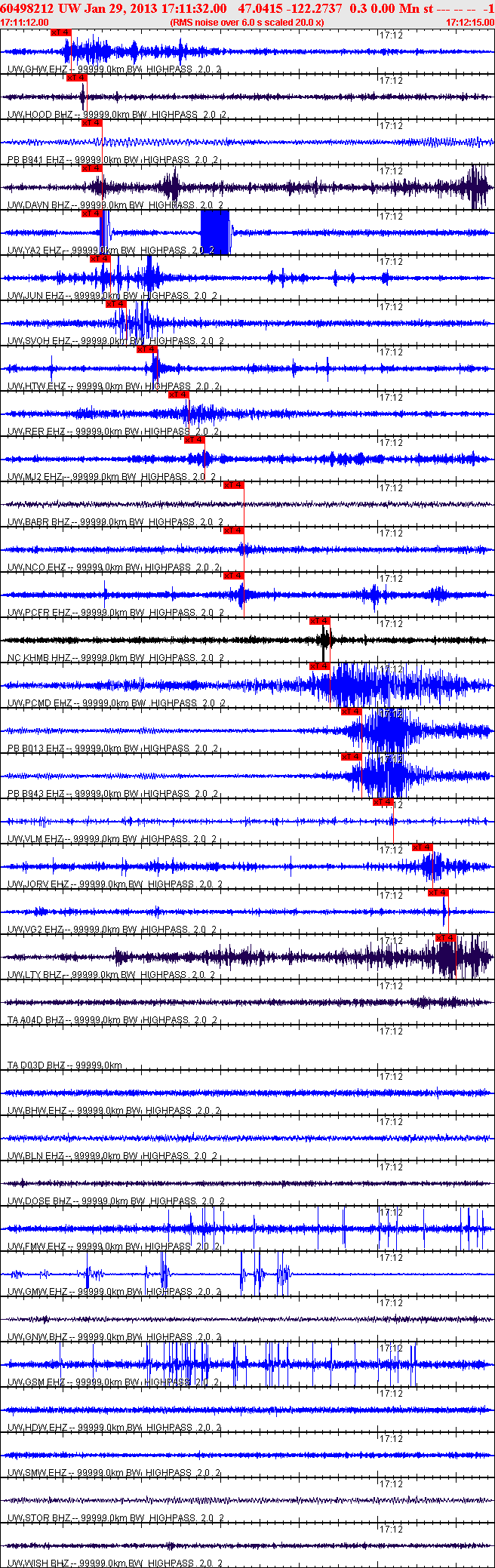Select the red pick marker on UW.GHW trace
Image resolution: width=495 pixels, height=1568 pixels.
(60, 32)
